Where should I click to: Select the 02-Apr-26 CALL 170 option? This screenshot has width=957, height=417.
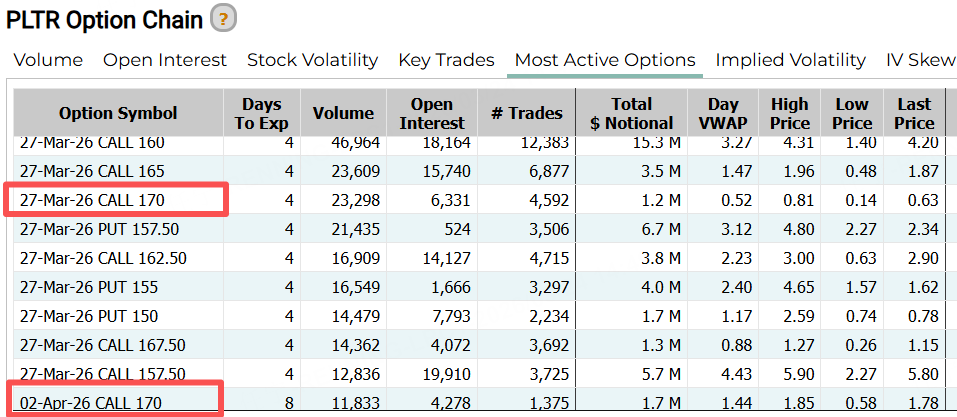pos(90,403)
